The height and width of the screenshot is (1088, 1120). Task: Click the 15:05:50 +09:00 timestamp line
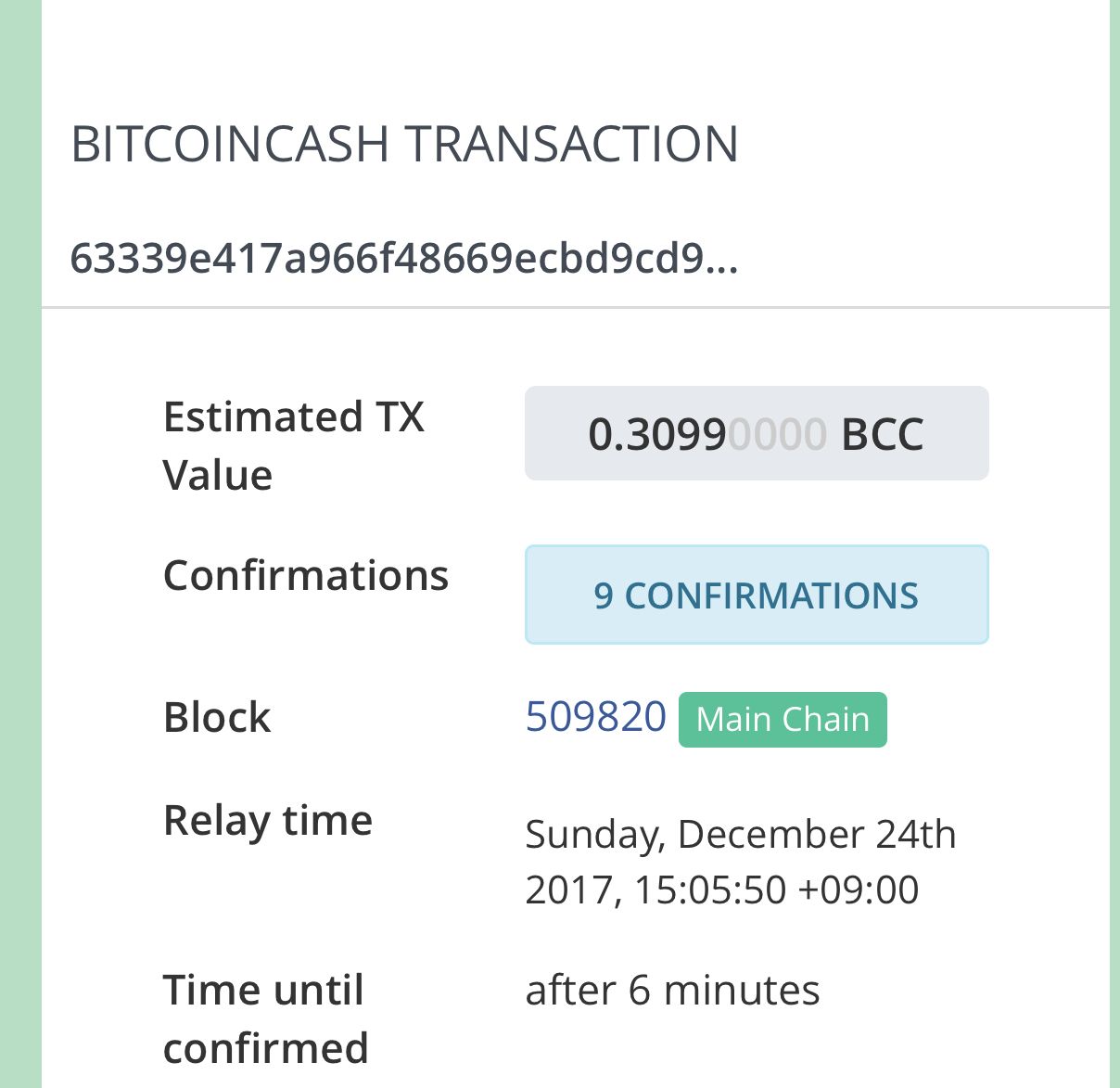[721, 890]
